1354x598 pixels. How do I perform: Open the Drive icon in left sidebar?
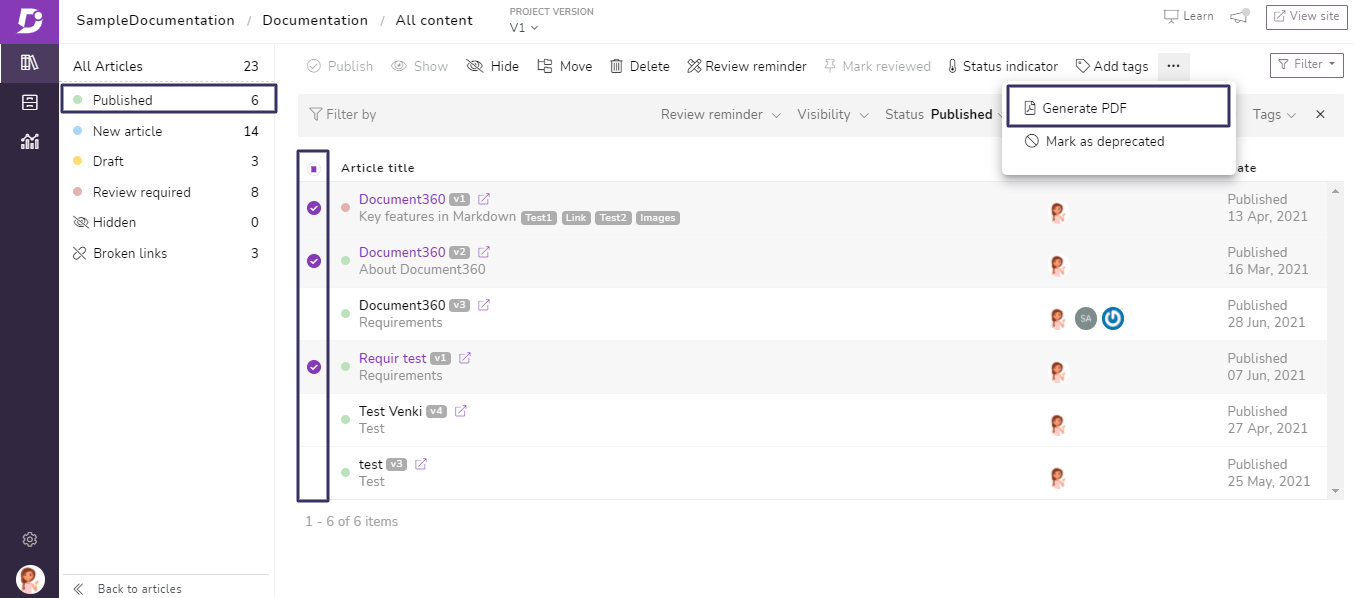coord(29,102)
